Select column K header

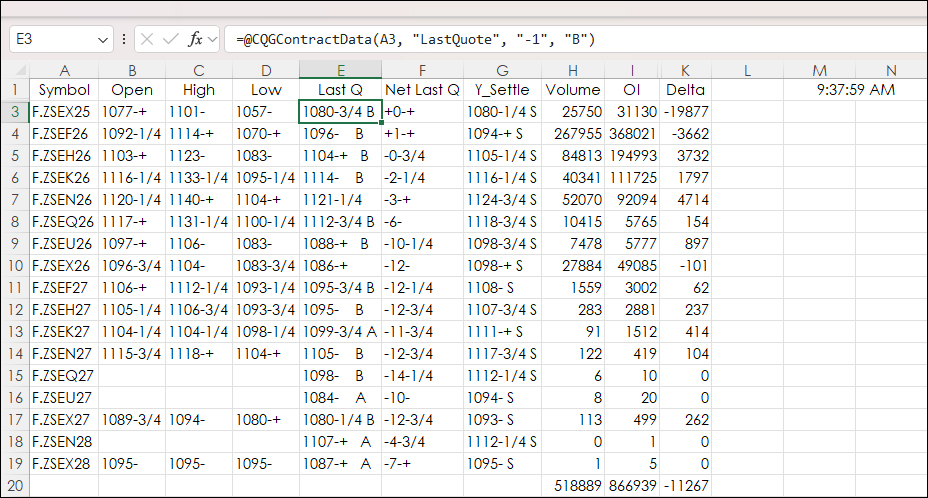(685, 70)
